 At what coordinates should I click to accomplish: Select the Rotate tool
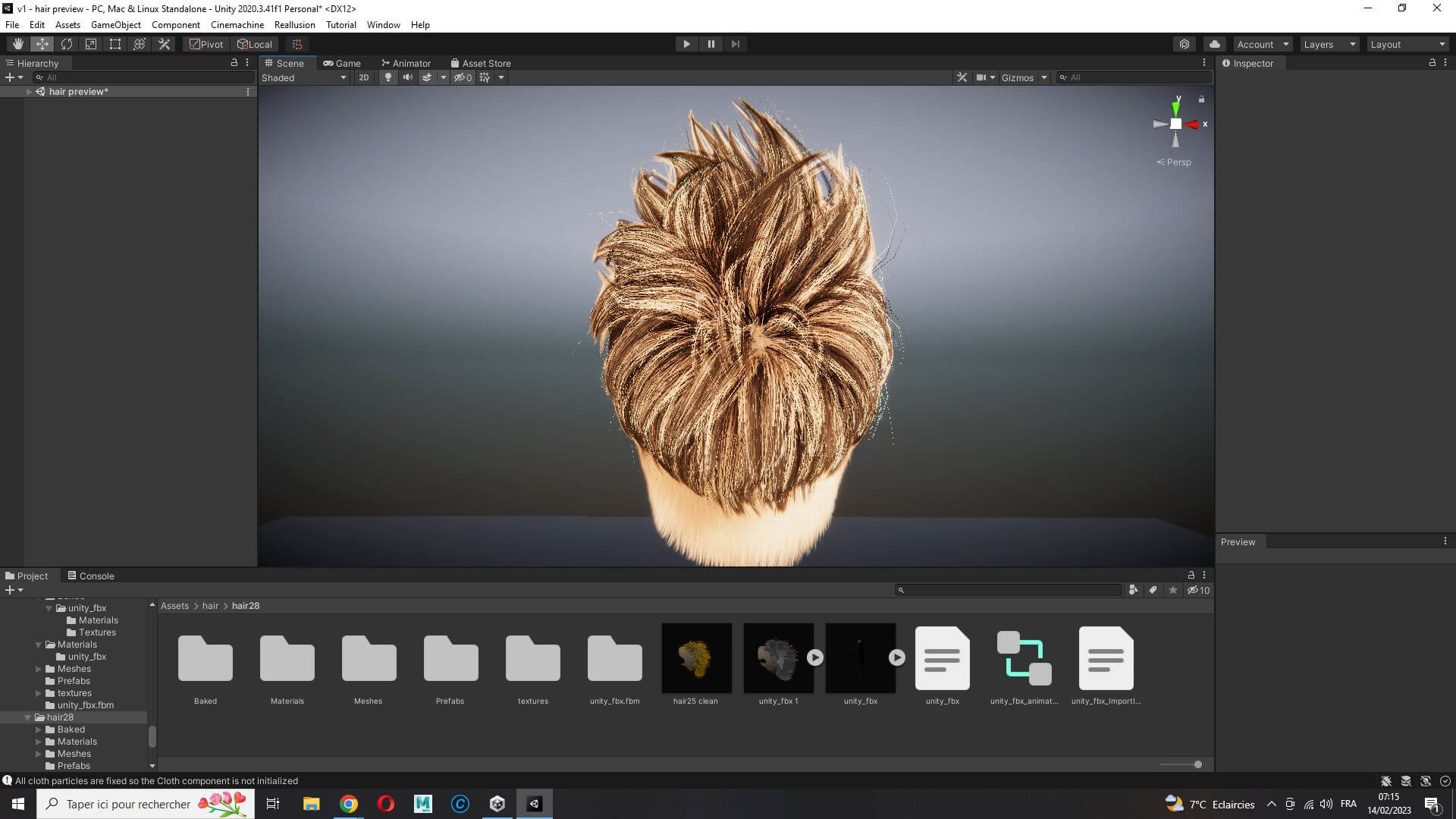[x=67, y=44]
